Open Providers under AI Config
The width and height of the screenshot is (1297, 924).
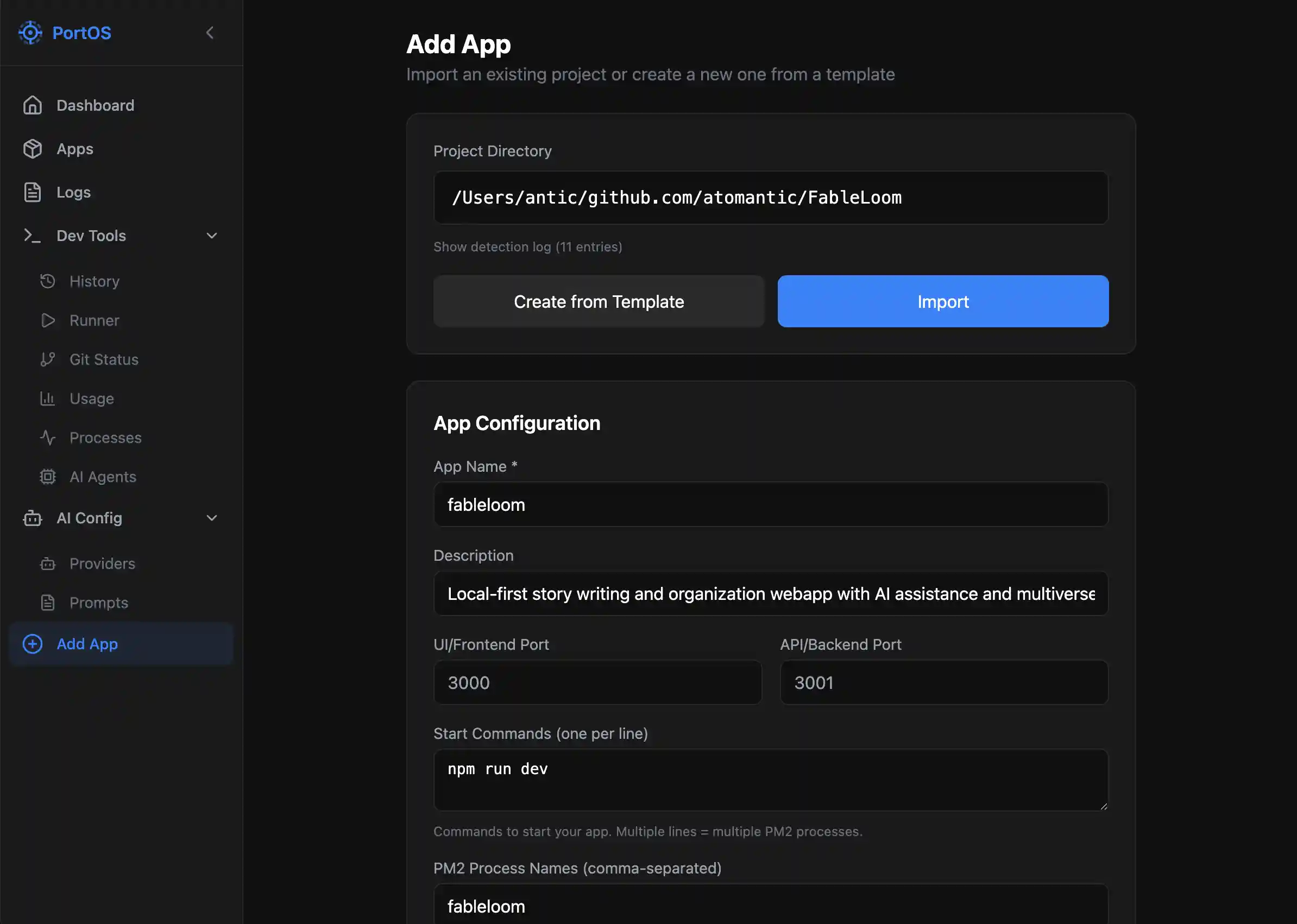(102, 564)
